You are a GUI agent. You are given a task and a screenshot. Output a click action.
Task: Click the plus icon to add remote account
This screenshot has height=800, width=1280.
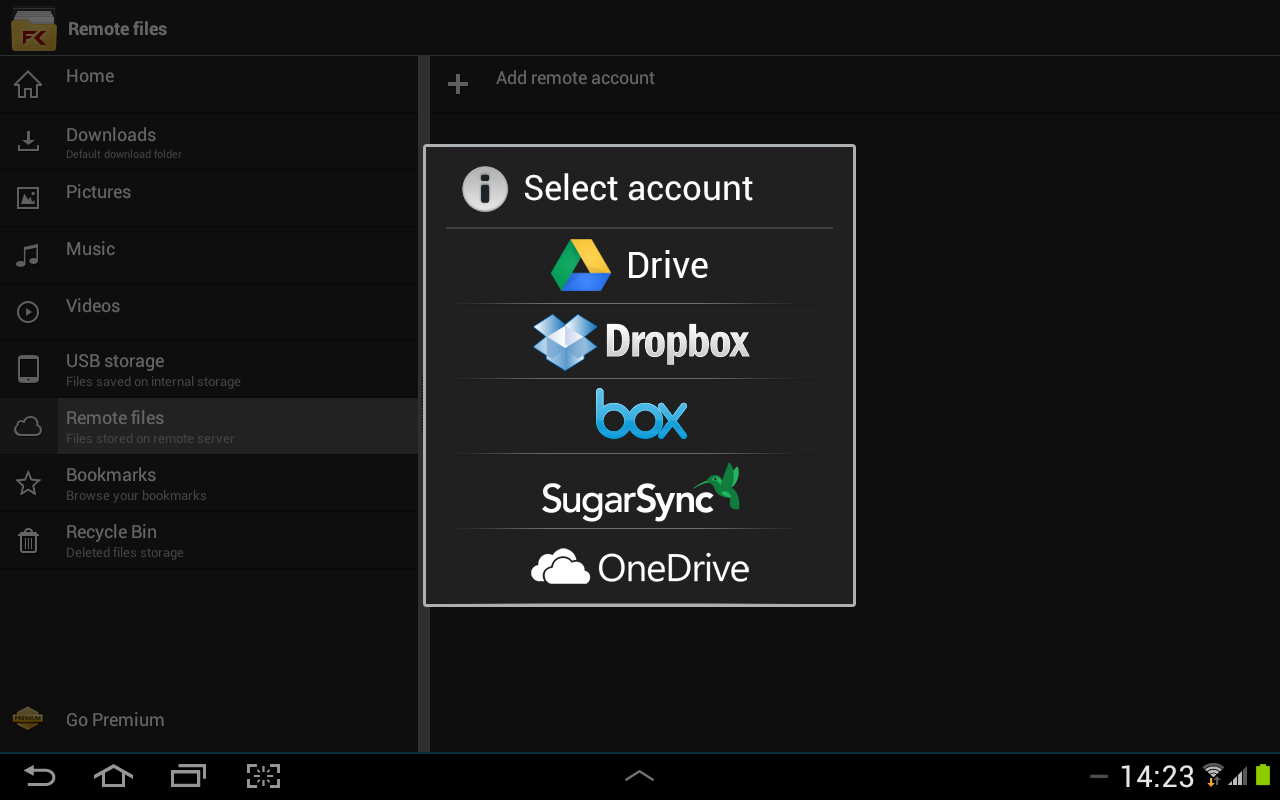(x=457, y=83)
